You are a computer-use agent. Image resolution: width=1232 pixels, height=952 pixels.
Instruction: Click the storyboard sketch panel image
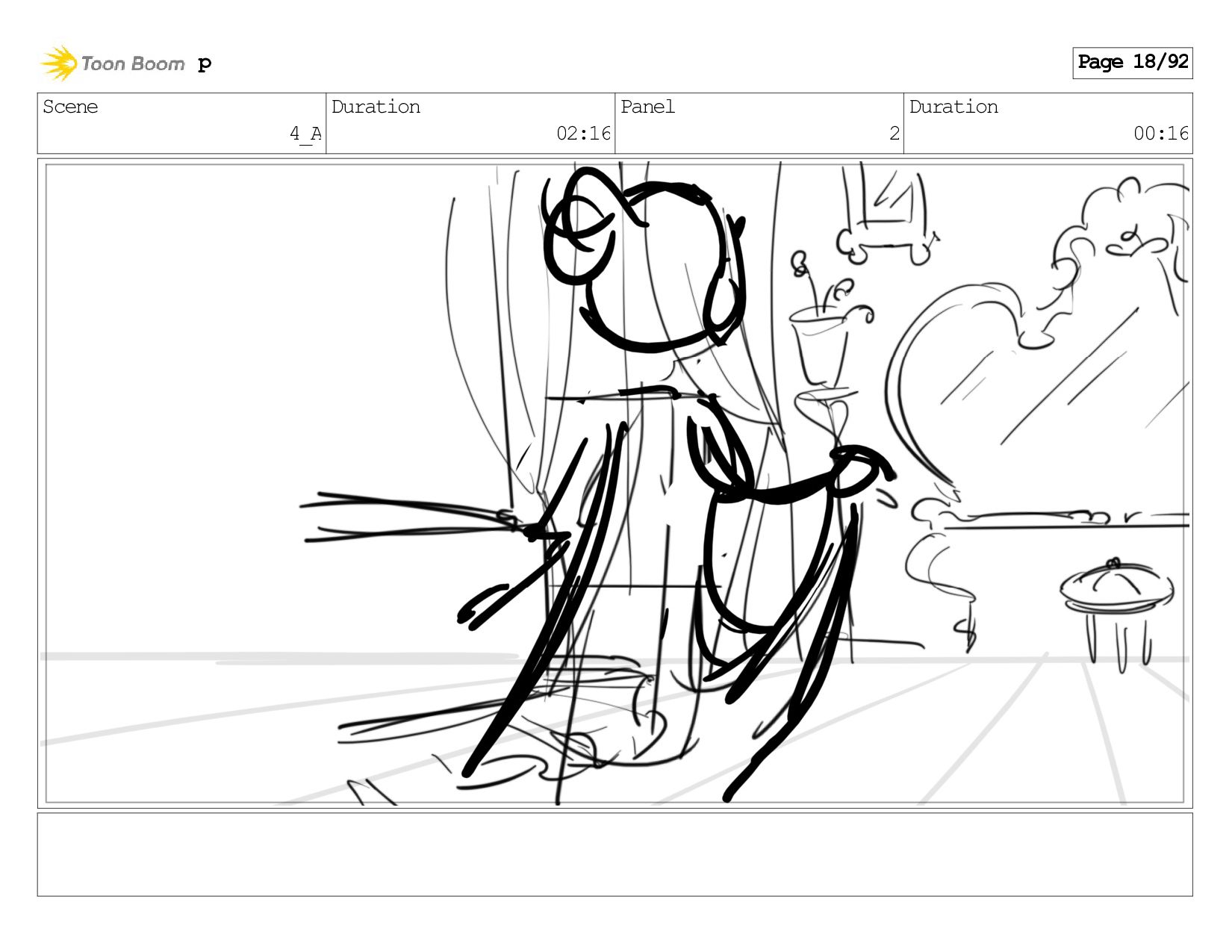tap(615, 483)
